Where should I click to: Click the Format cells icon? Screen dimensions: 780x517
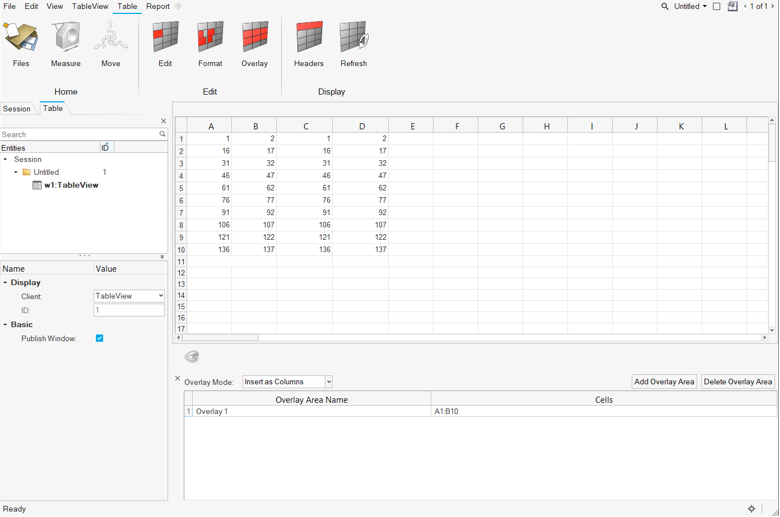click(x=210, y=39)
